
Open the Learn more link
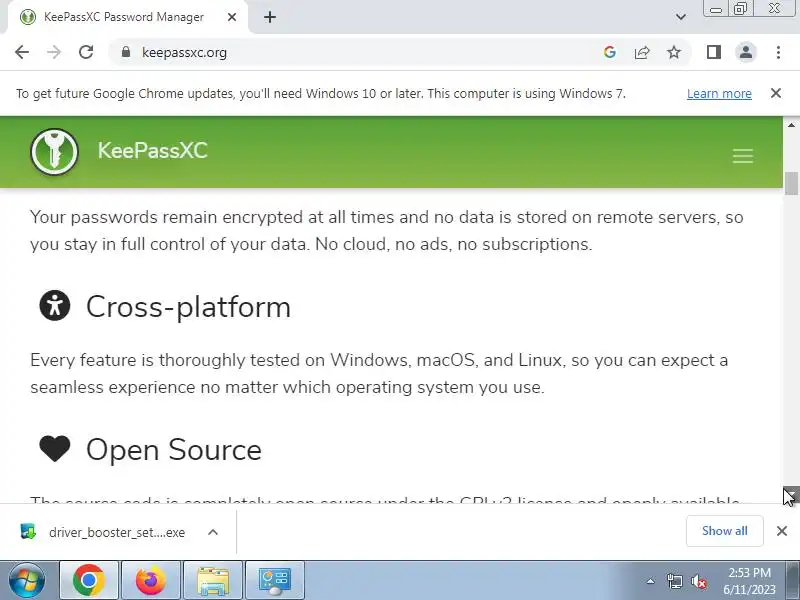[x=719, y=93]
